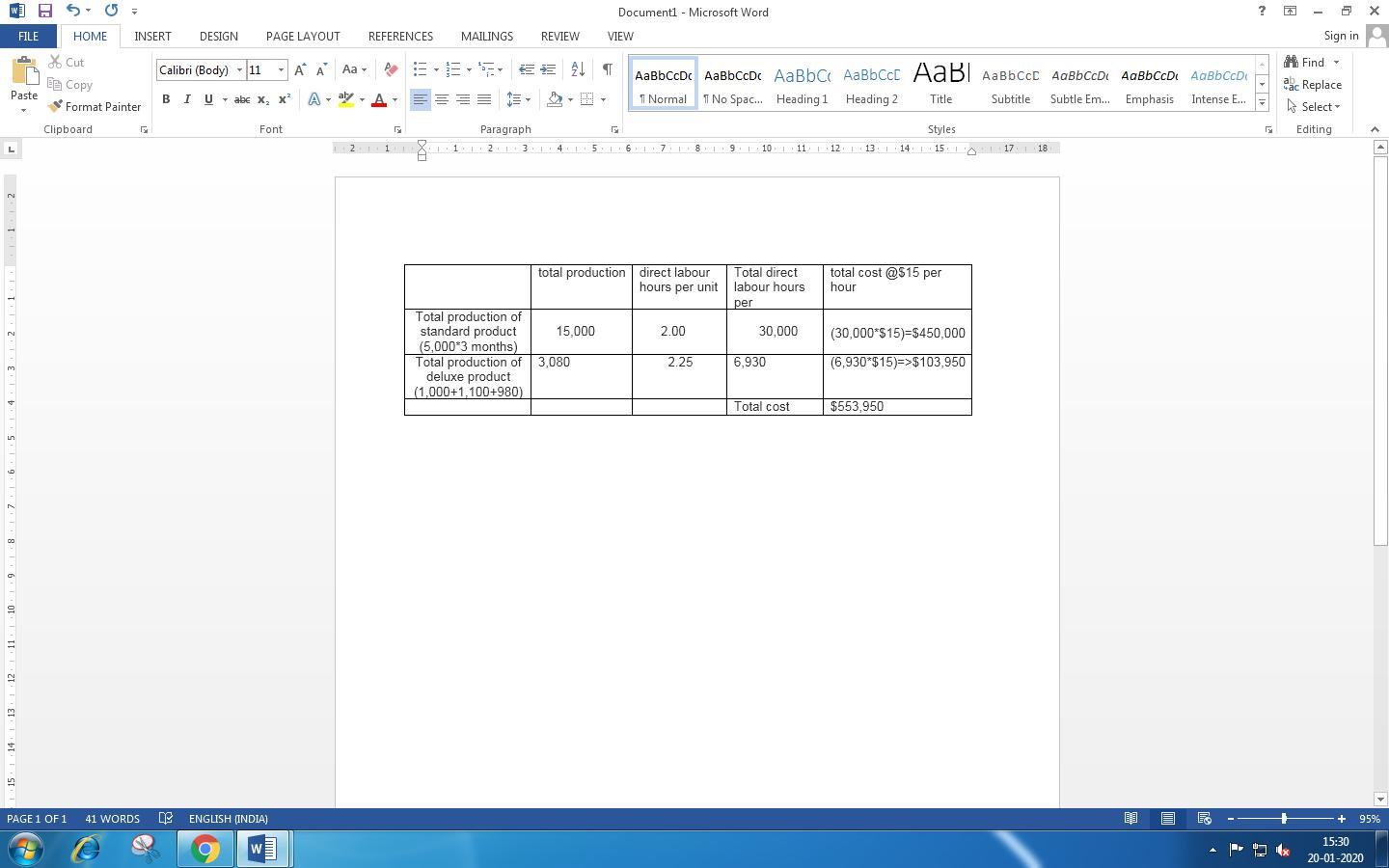Viewport: 1389px width, 868px height.
Task: Click the Format Painter brush icon
Action: click(56, 107)
